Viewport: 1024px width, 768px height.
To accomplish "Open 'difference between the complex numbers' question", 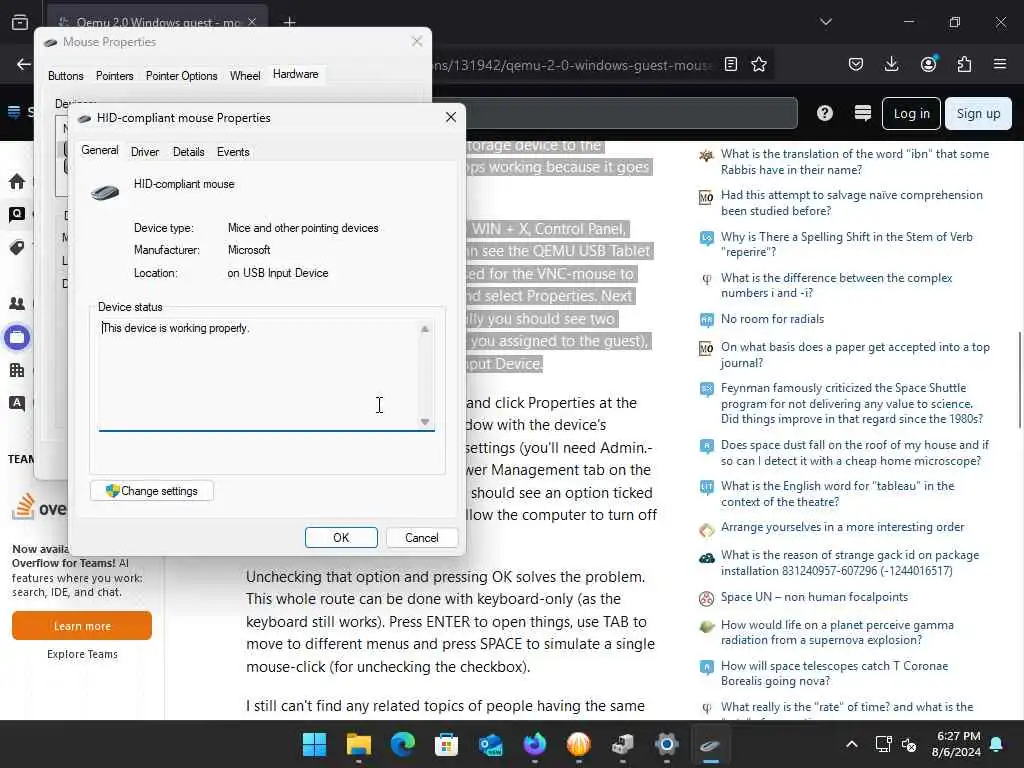I will pyautogui.click(x=837, y=285).
